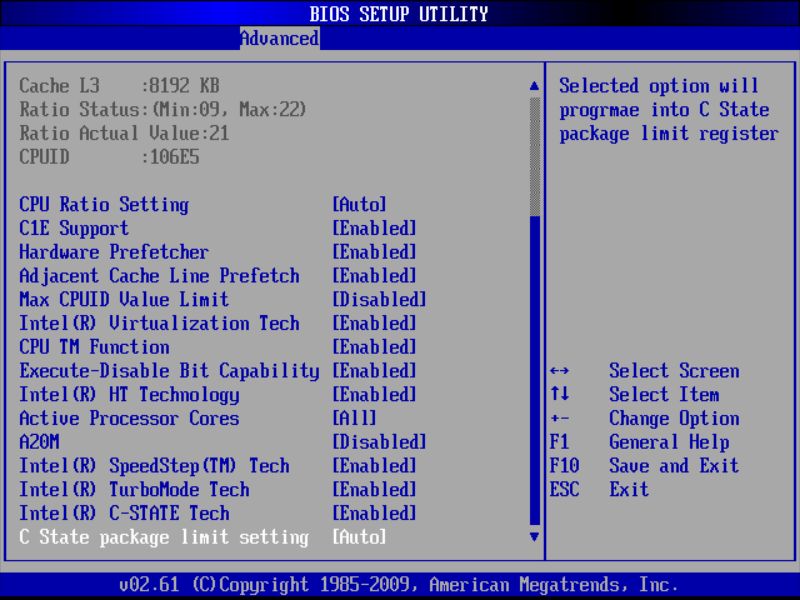Toggle Intel(R) HT Technology [Enabled] value
The image size is (800, 600).
click(x=374, y=394)
